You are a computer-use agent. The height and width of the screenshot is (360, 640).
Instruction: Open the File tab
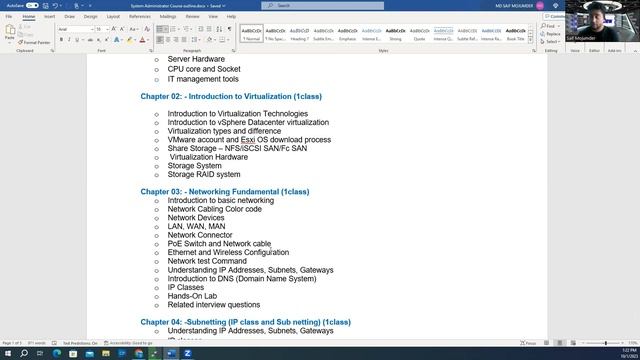[x=9, y=16]
